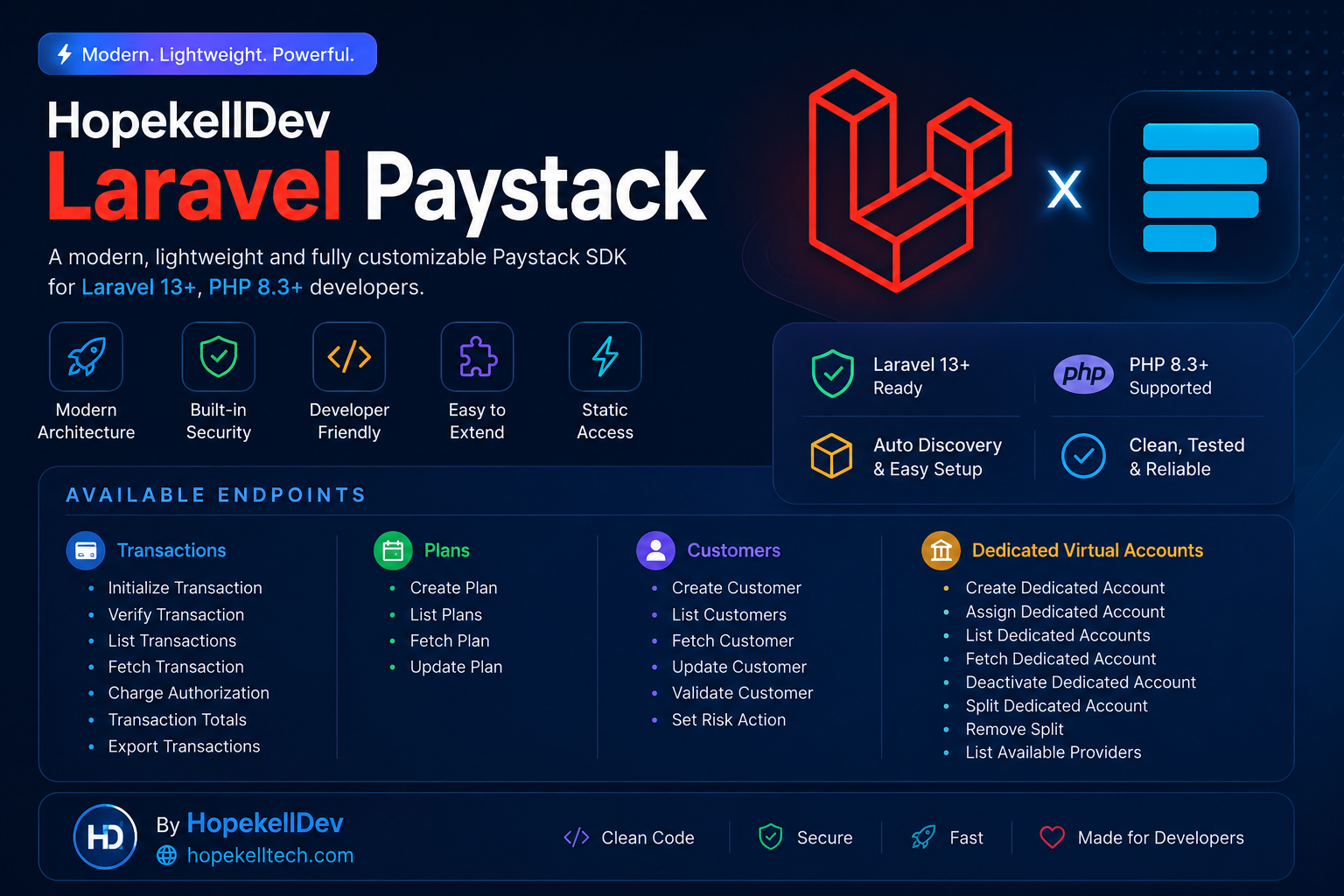Click Remove Split list item
This screenshot has width=1344, height=896.
click(x=1014, y=730)
